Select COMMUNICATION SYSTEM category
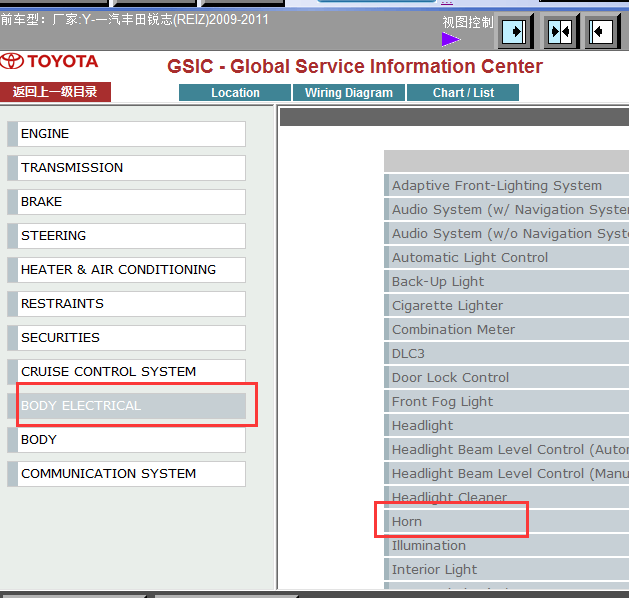Image resolution: width=629 pixels, height=598 pixels. click(x=127, y=474)
